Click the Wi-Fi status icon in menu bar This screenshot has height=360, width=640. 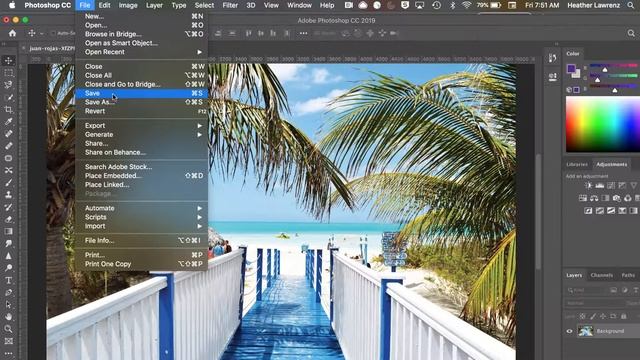[x=466, y=5]
